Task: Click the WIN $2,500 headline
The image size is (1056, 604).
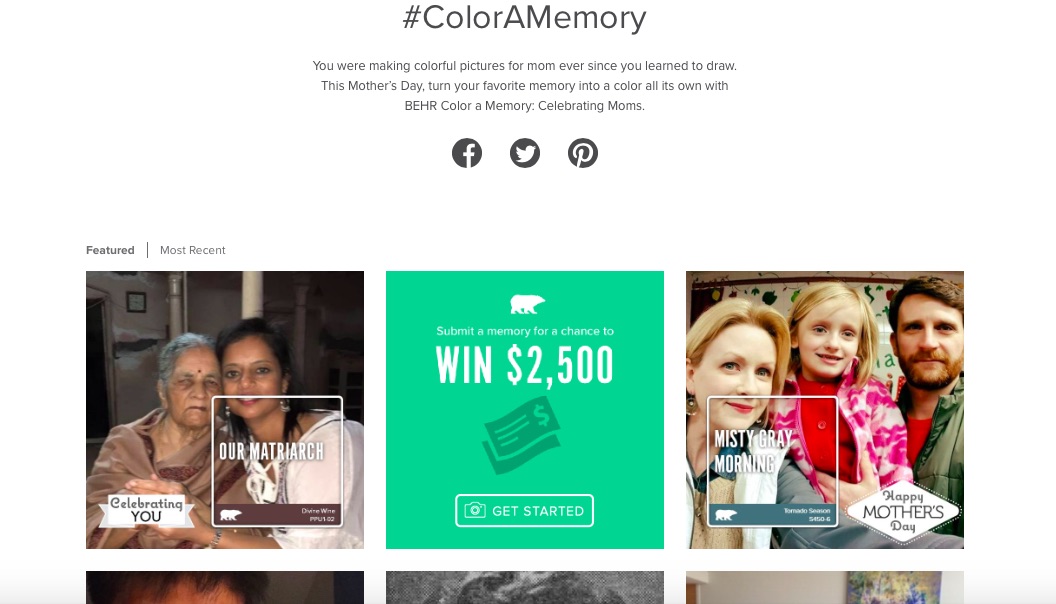Action: [525, 366]
